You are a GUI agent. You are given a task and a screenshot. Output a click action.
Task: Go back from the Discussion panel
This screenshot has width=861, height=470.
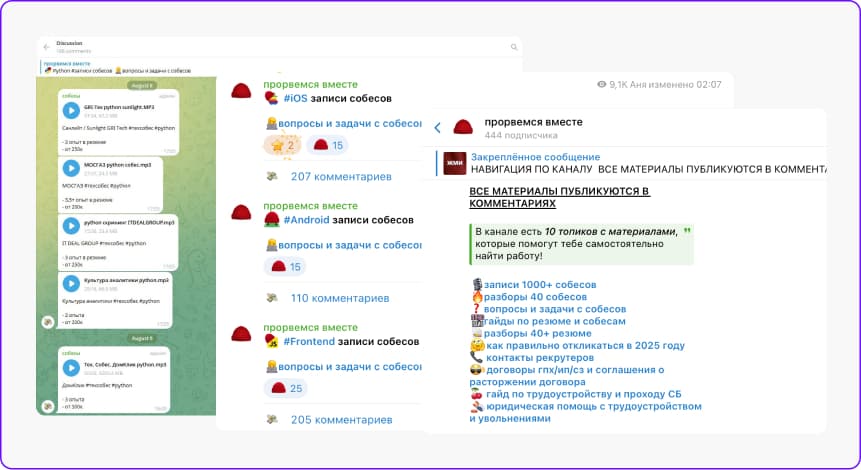(x=47, y=47)
